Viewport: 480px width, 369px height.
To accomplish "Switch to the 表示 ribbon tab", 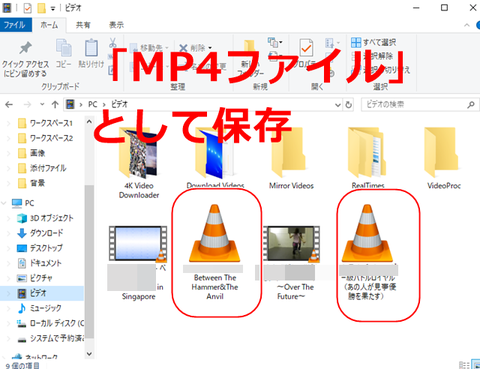I will coord(116,25).
